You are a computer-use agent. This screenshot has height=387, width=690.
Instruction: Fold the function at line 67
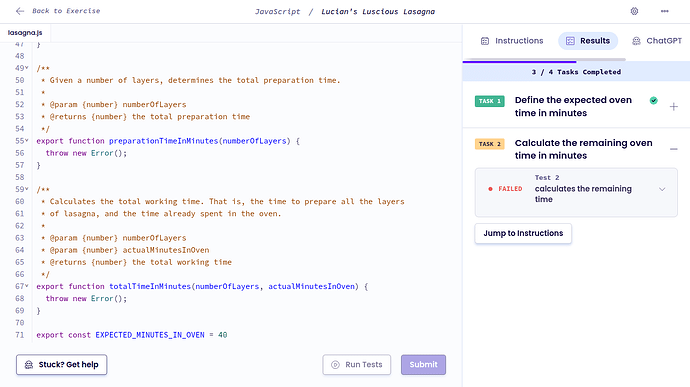26,286
